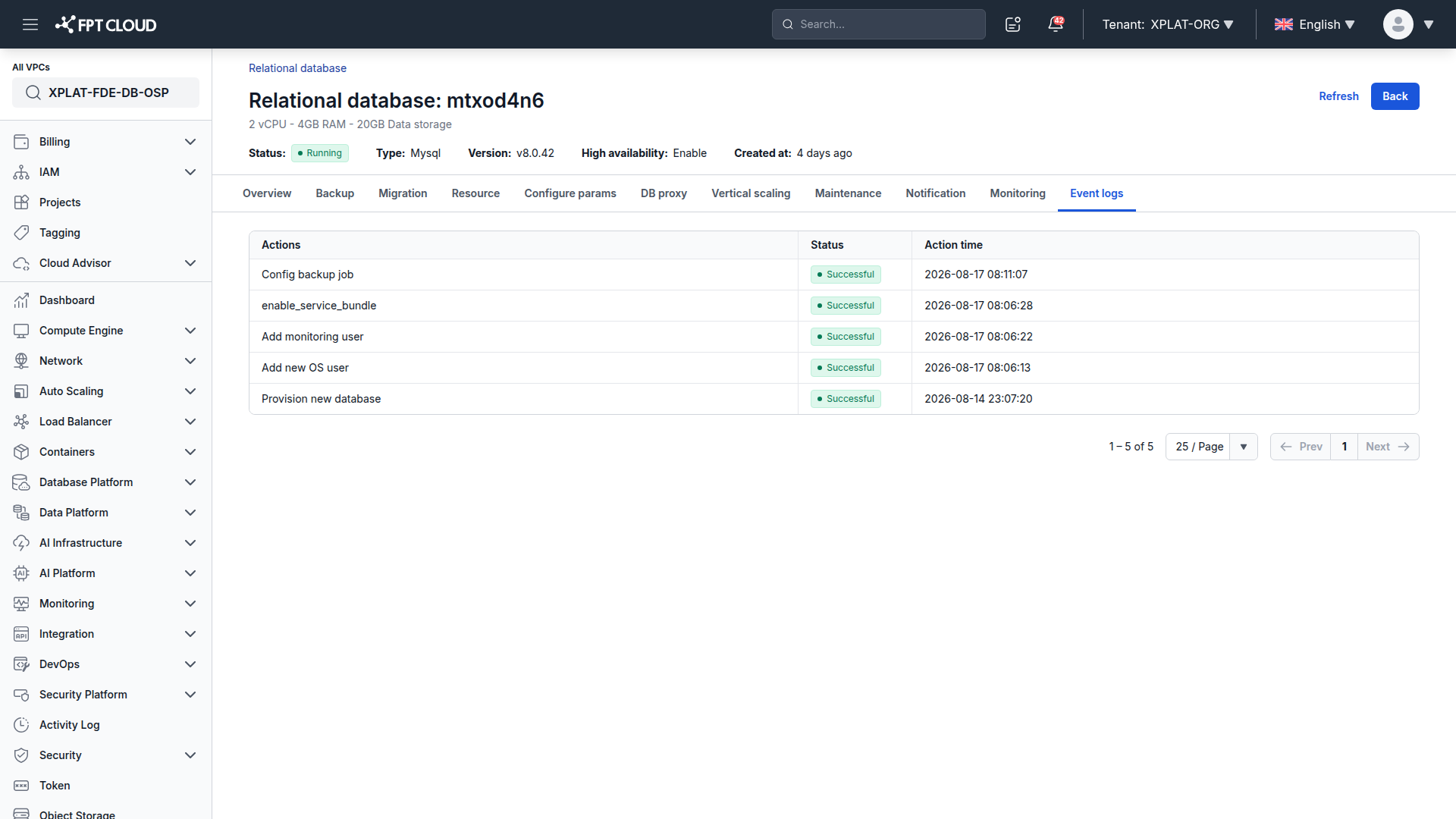This screenshot has width=1456, height=819.
Task: Click the Monitoring sidebar icon
Action: (21, 604)
